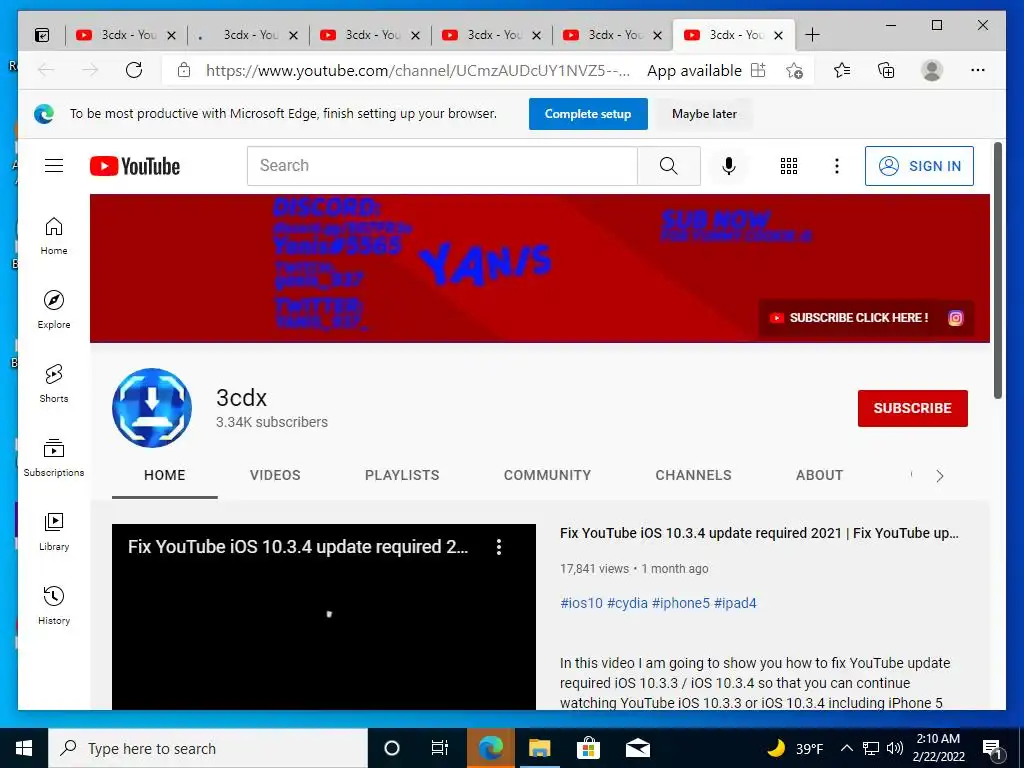The image size is (1024, 768).
Task: Open Library in the sidebar
Action: [54, 532]
